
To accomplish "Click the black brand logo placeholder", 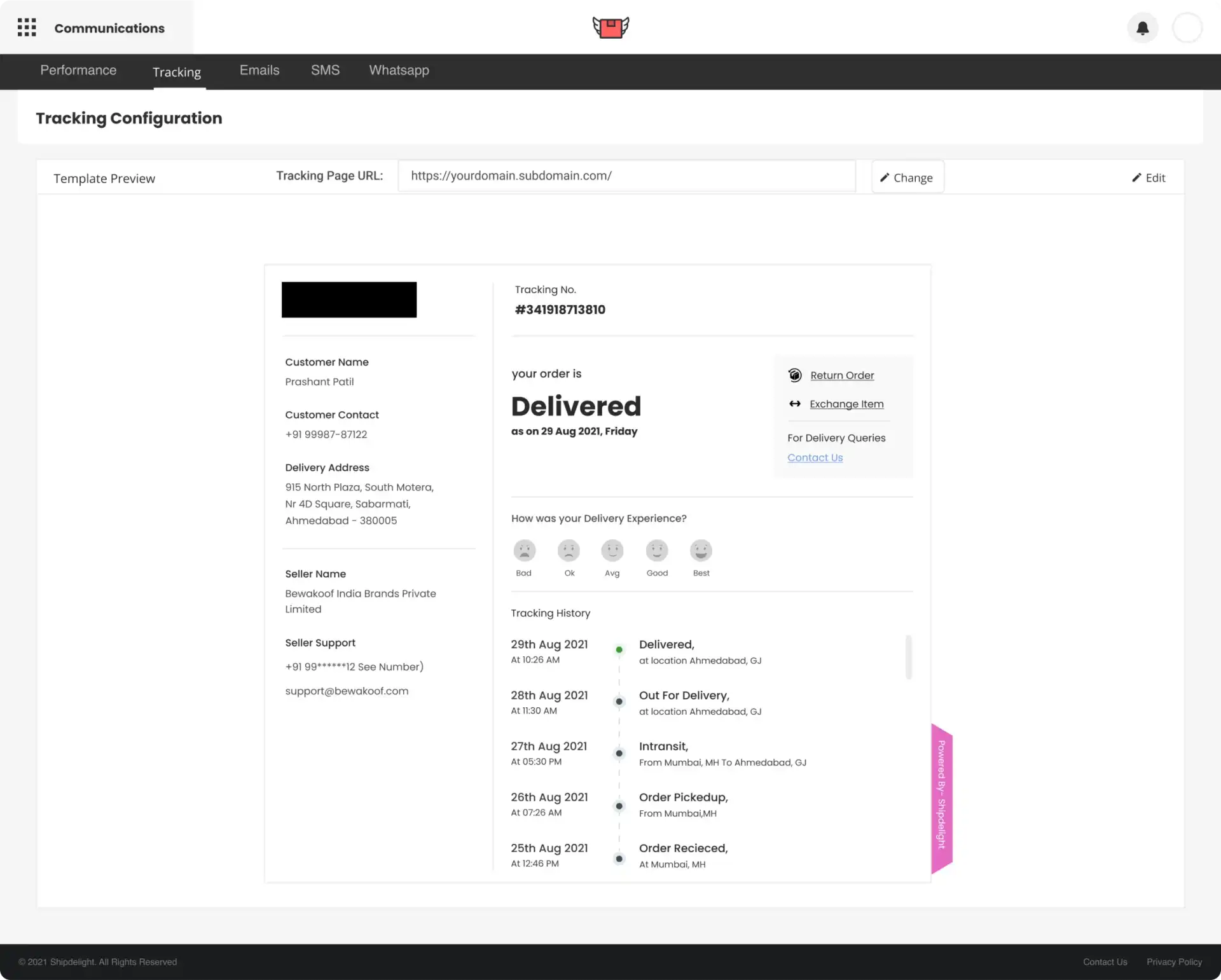I will (349, 300).
